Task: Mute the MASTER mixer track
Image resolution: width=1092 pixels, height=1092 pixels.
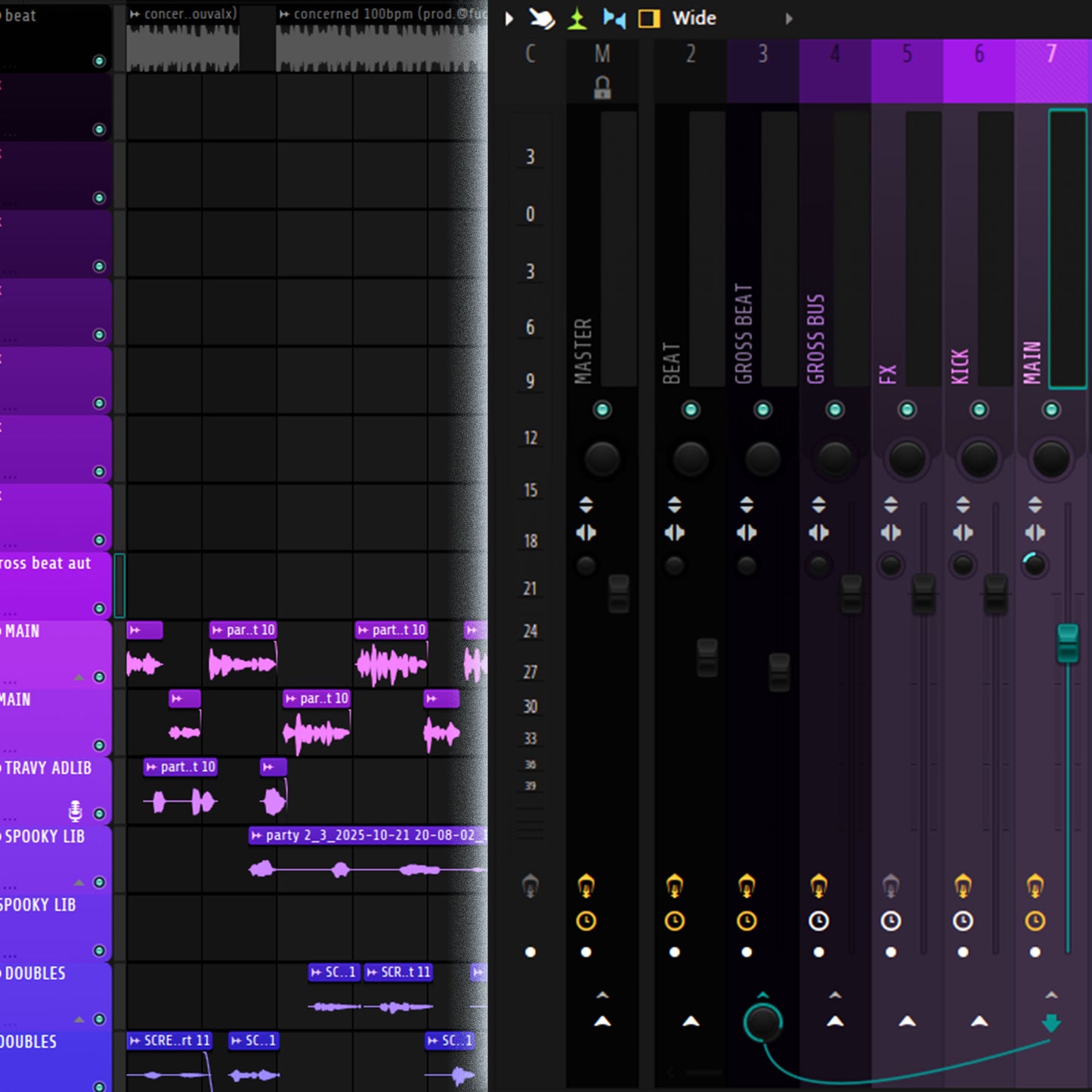Action: point(602,410)
